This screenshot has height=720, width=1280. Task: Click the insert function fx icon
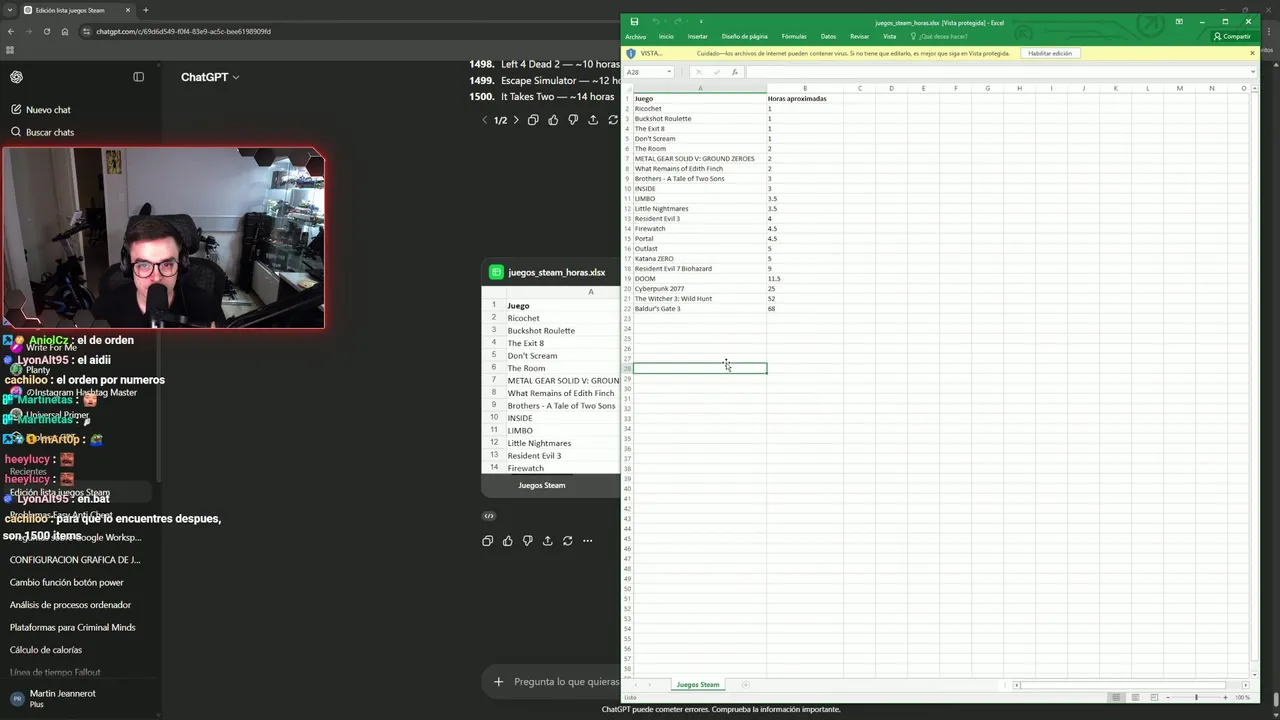point(734,72)
